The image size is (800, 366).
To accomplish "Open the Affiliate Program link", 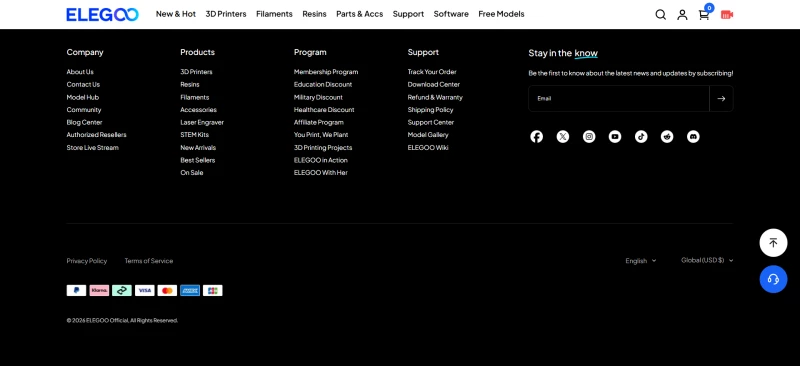I will click(x=319, y=123).
